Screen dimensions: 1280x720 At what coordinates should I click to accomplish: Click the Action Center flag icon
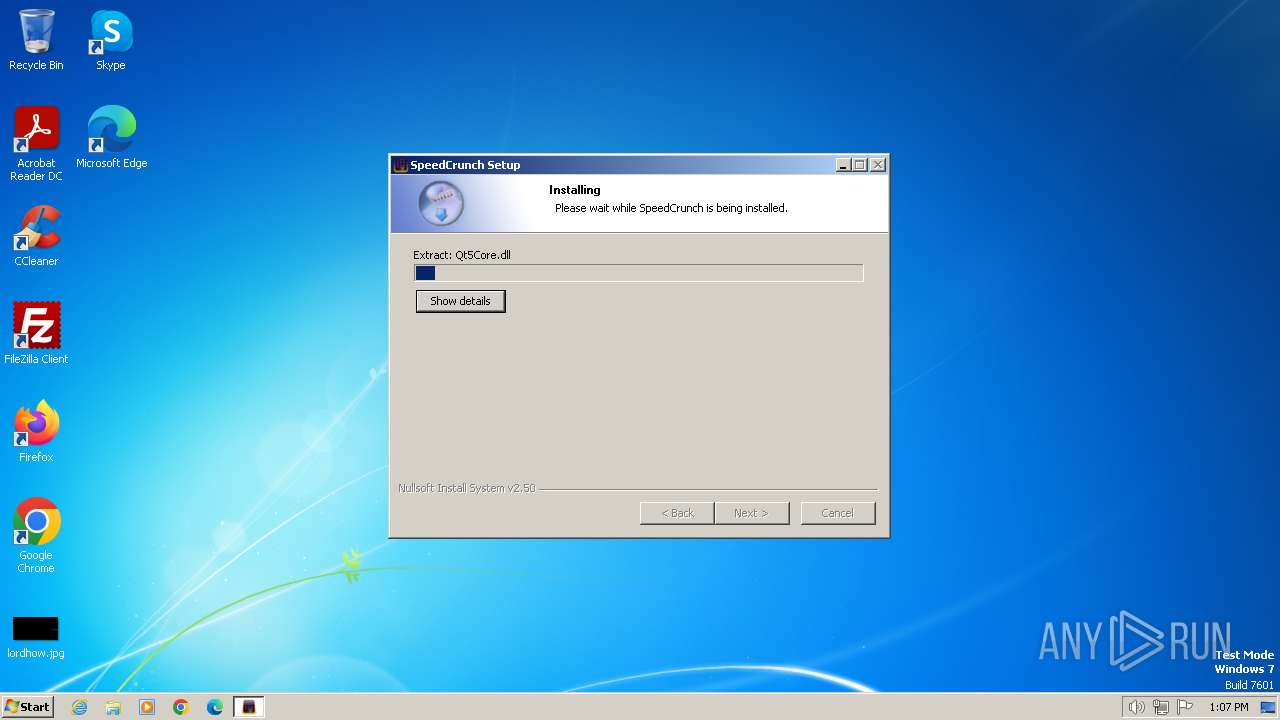(1185, 707)
